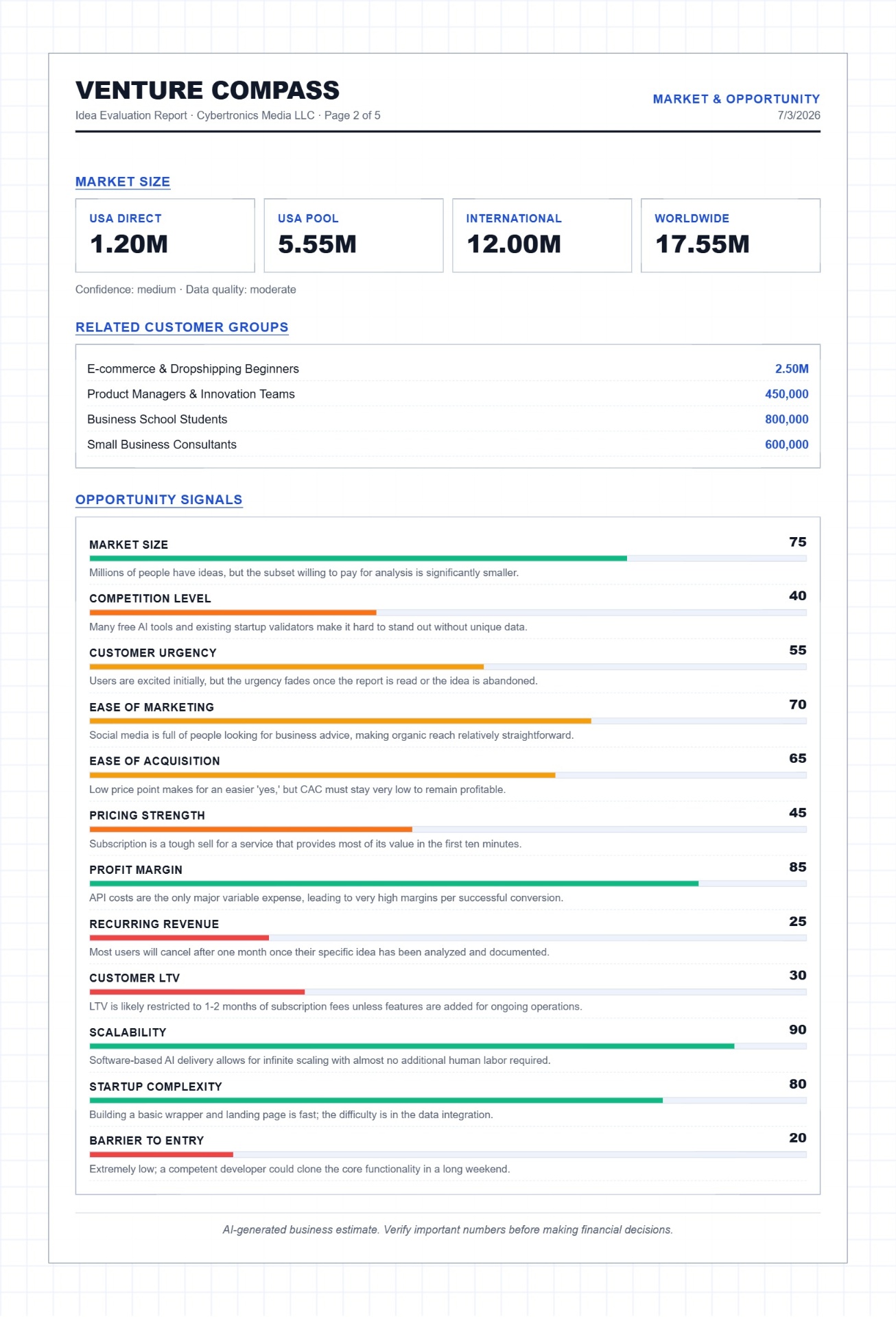Click the description starting 'Millions of people have ideas'

[x=304, y=573]
